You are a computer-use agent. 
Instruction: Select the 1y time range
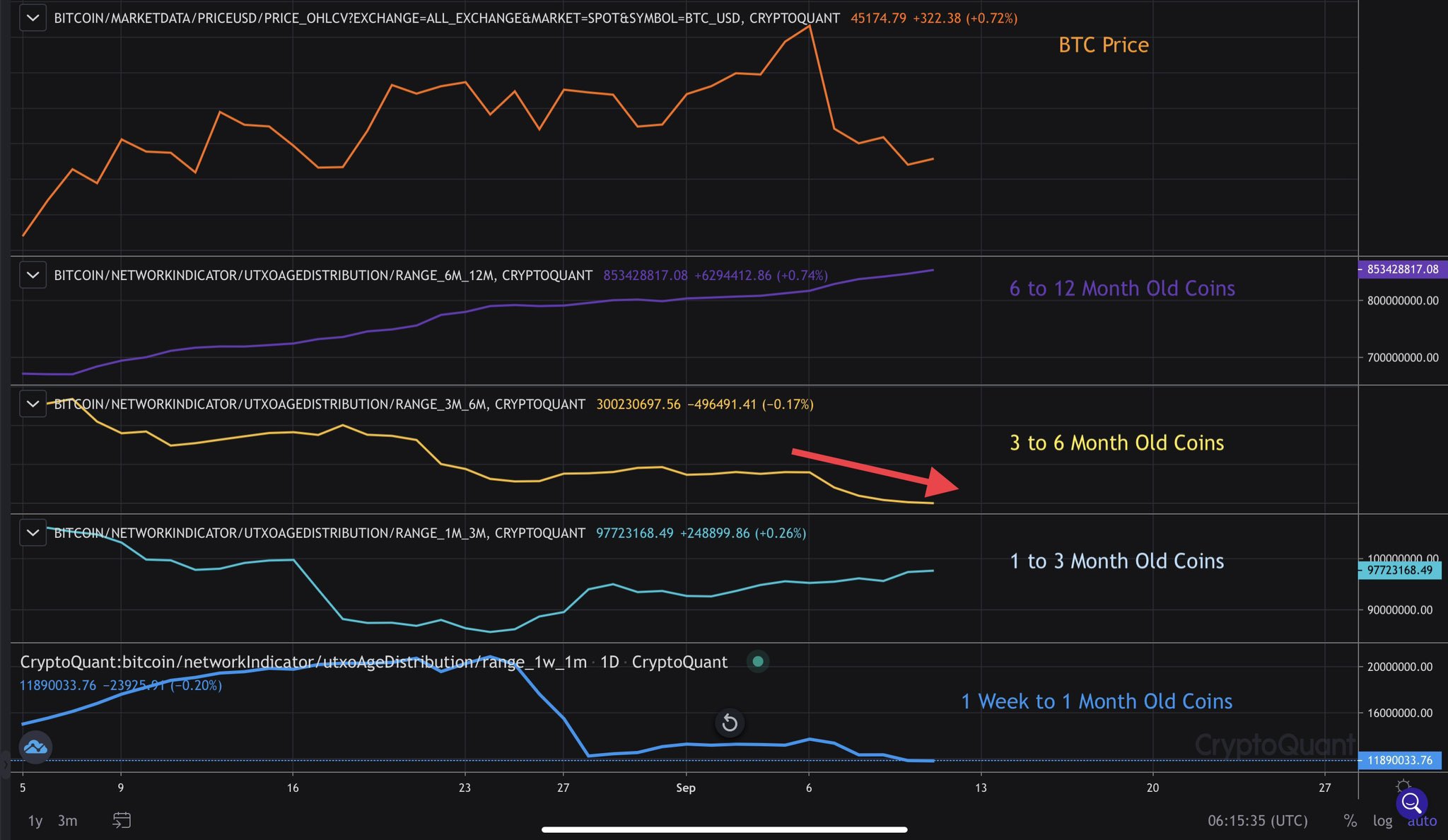coord(35,820)
